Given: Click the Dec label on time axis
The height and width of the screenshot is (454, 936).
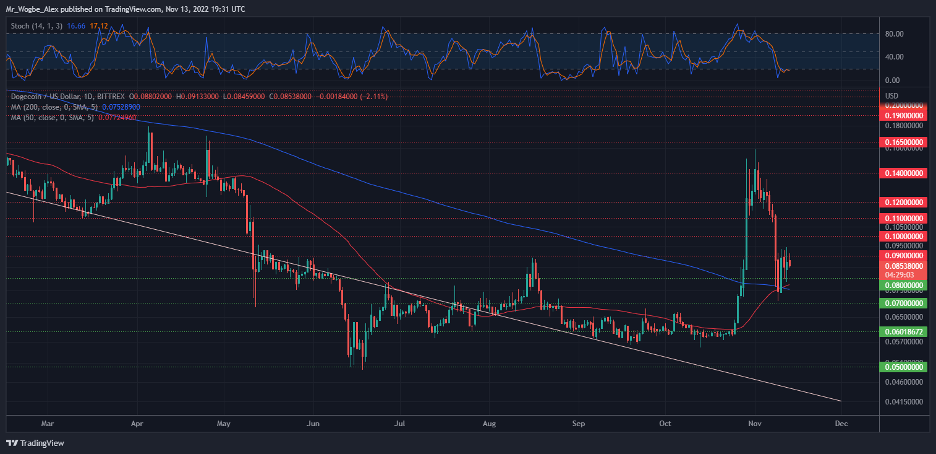Looking at the screenshot, I should 841,423.
